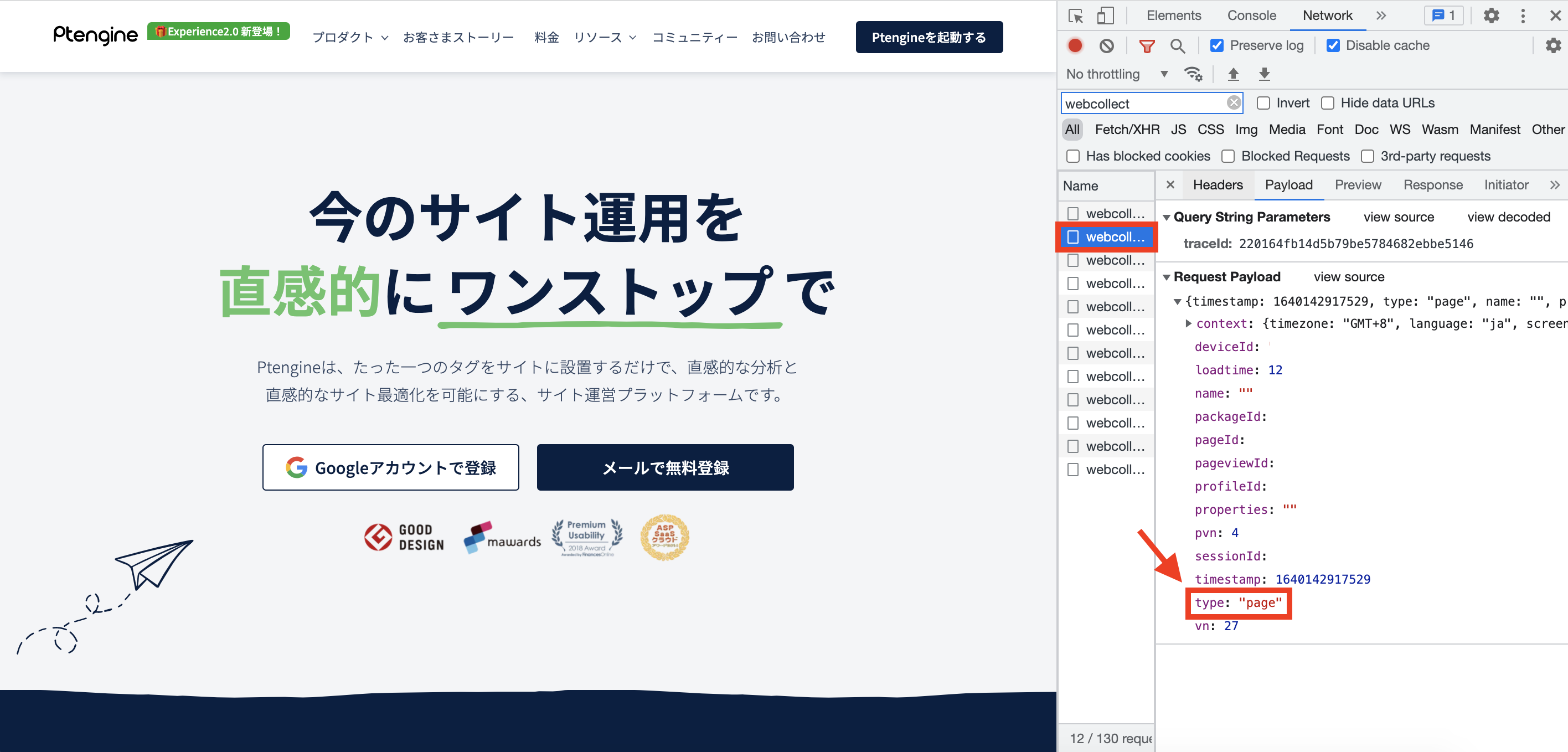
Task: Open the 料金 pricing link
Action: tap(546, 38)
